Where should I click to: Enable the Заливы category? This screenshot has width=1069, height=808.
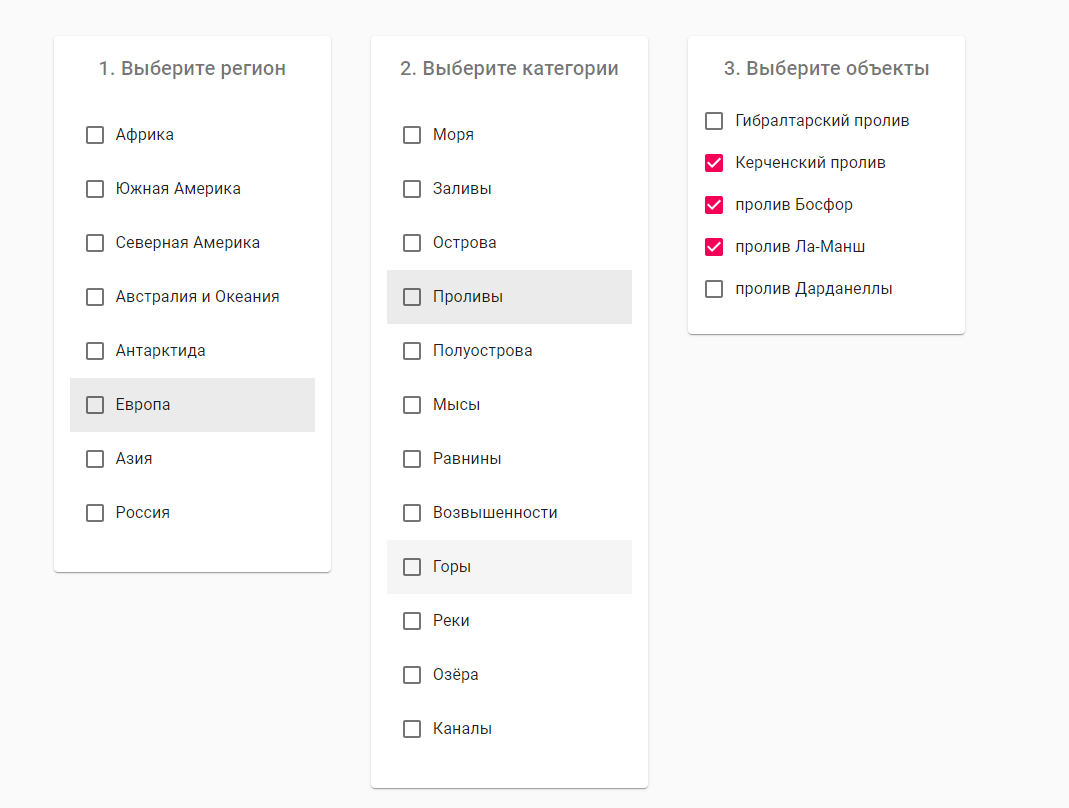tap(412, 189)
